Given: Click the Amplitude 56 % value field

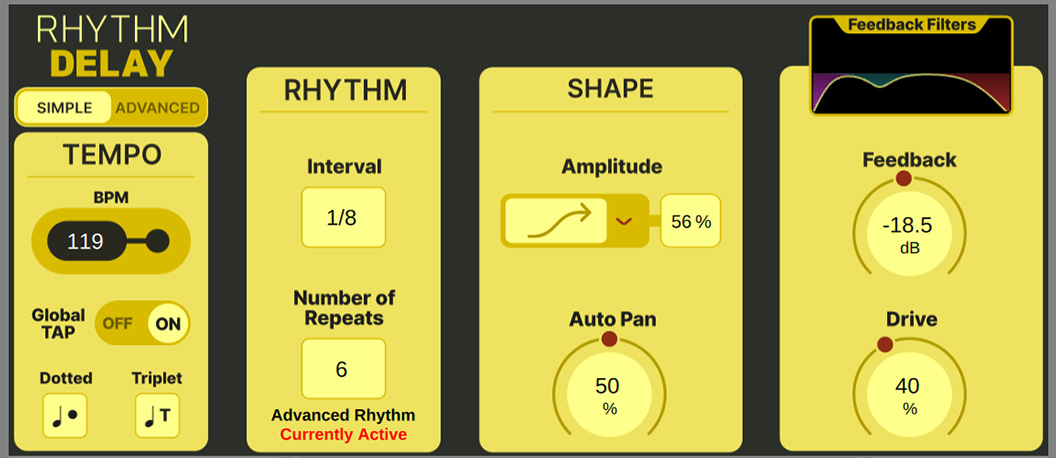Looking at the screenshot, I should click(x=691, y=221).
